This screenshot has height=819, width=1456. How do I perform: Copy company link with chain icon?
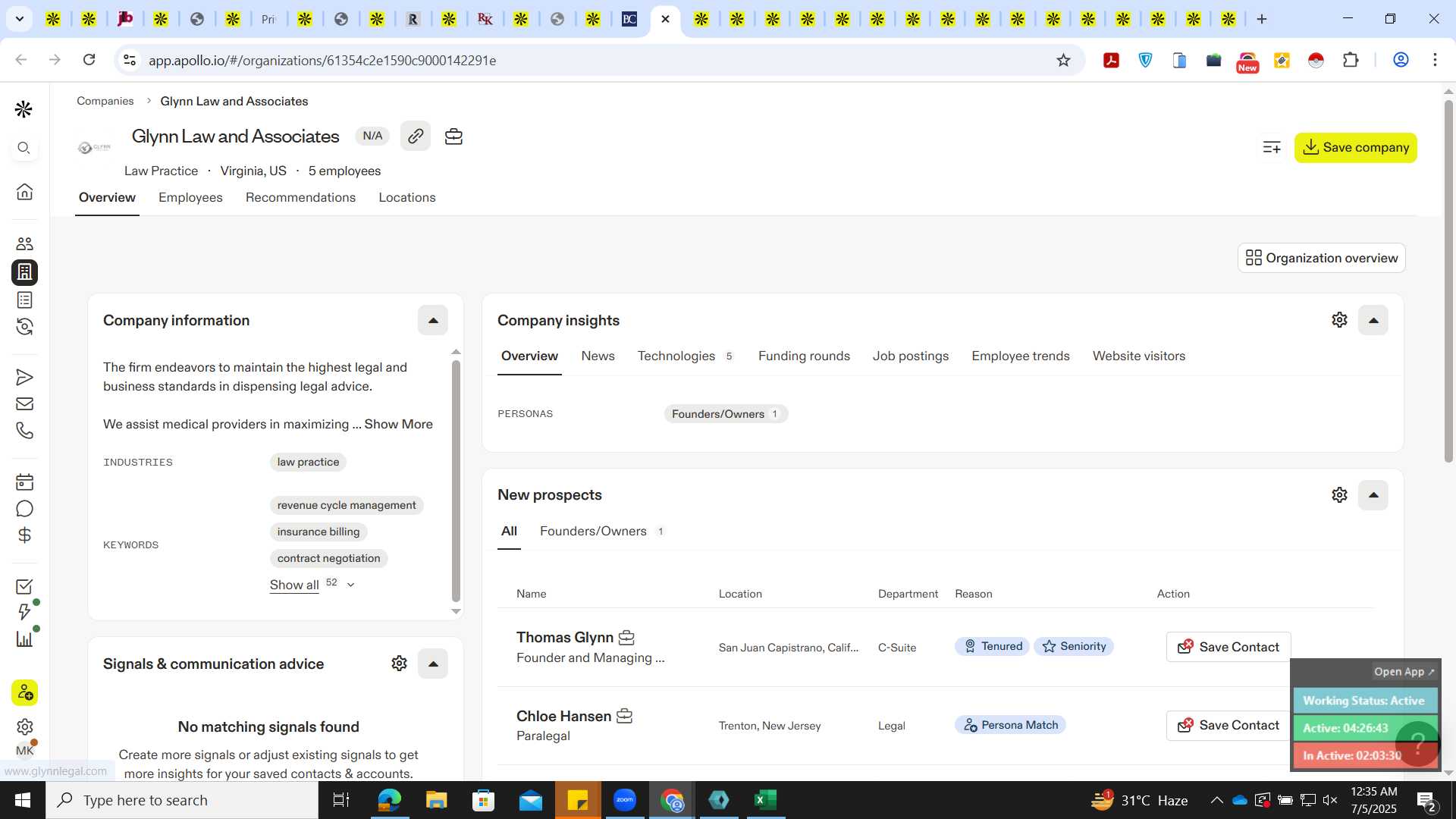[x=416, y=136]
